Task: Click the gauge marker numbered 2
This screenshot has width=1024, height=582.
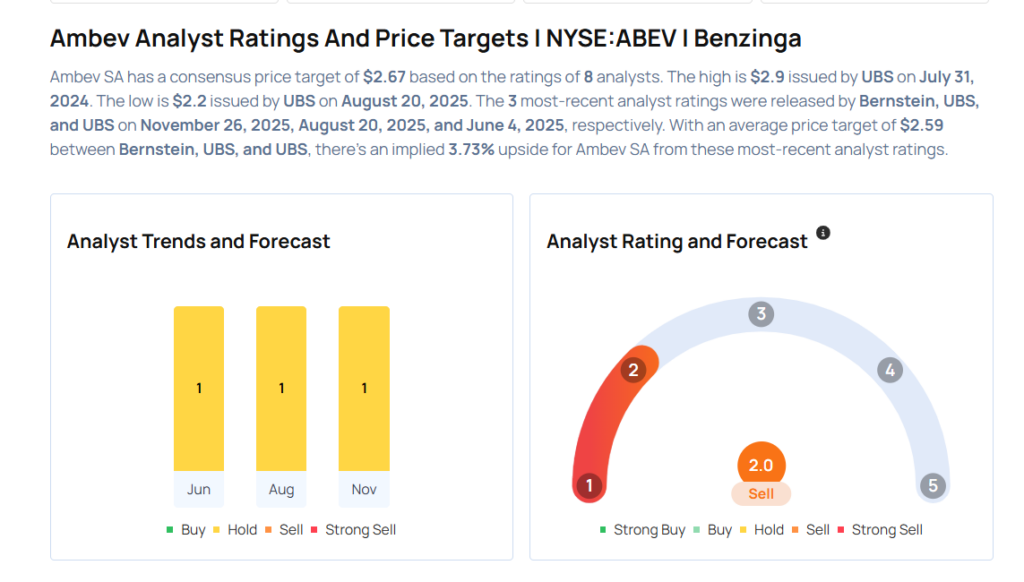Action: point(632,371)
